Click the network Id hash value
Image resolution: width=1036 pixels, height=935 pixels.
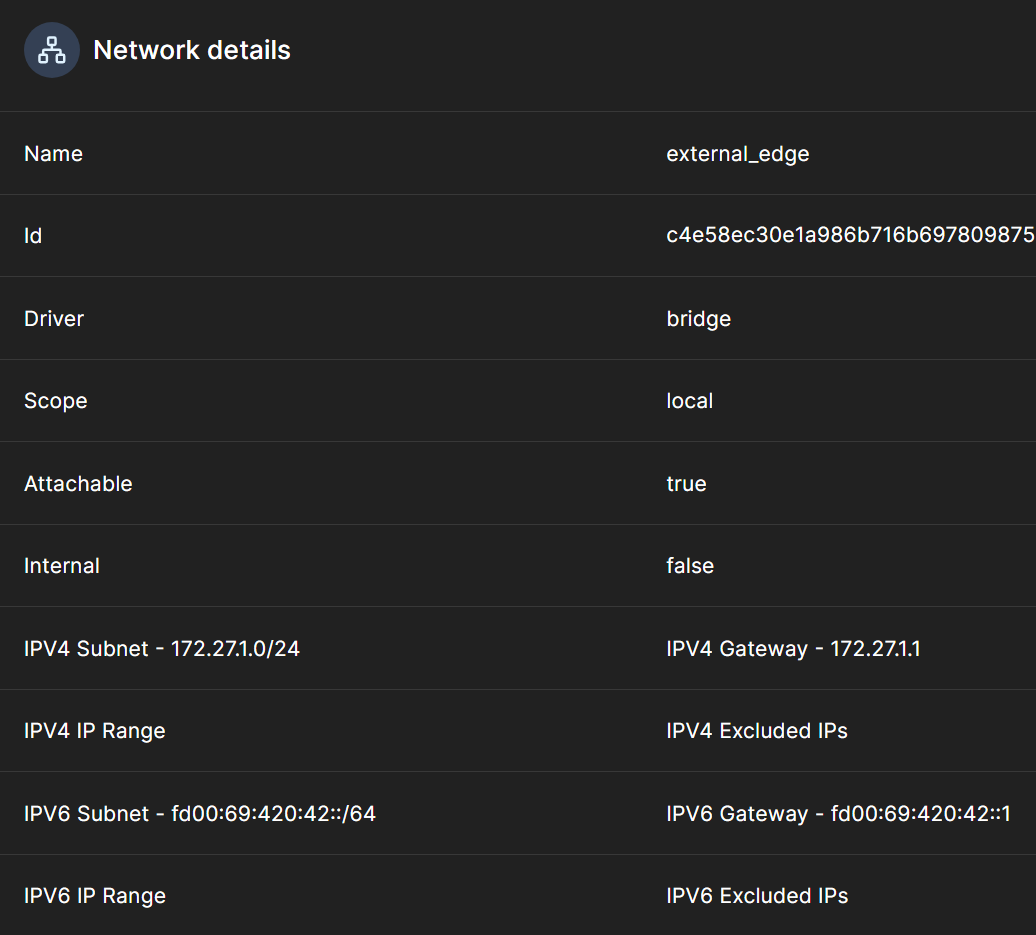[849, 236]
